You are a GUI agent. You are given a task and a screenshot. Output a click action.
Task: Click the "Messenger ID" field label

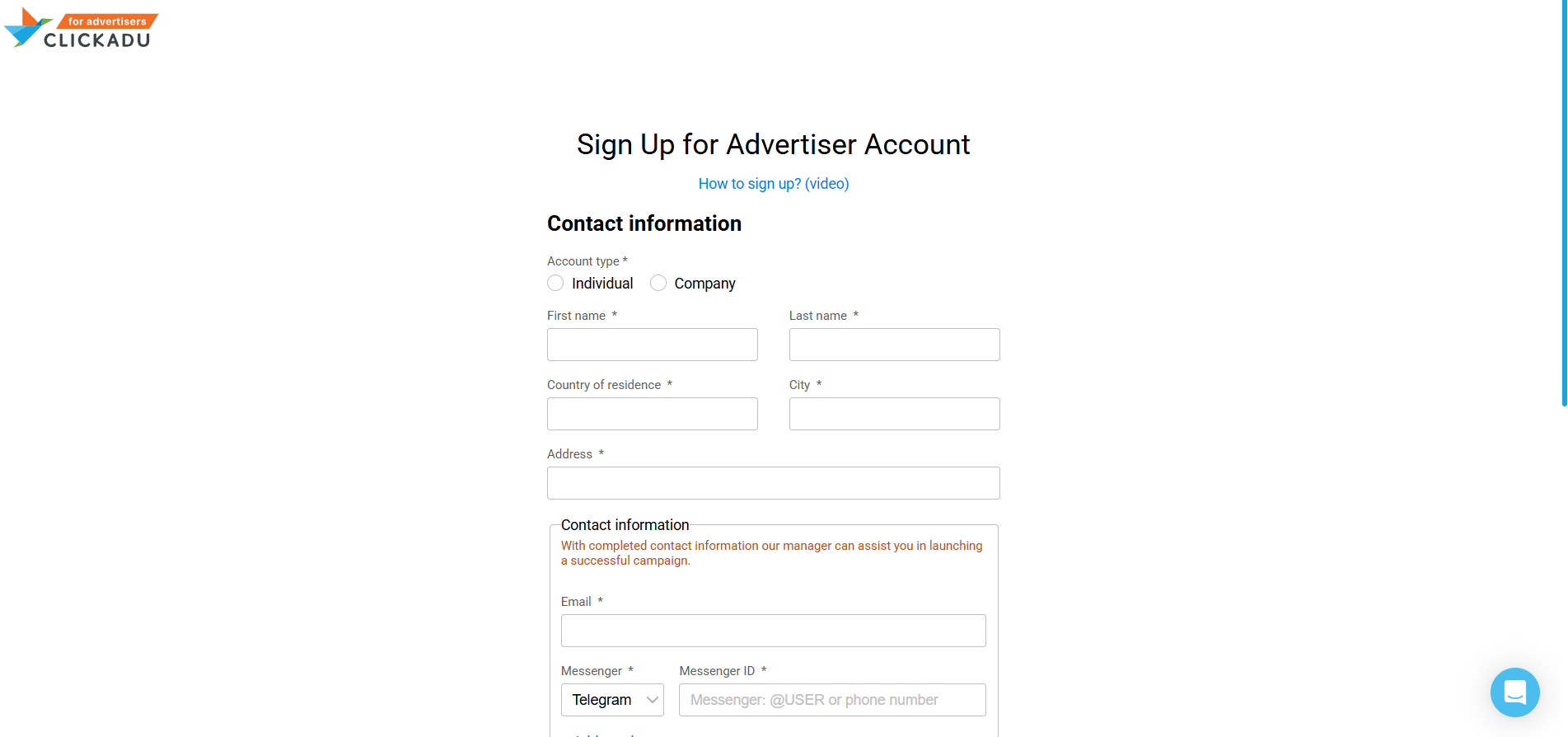click(x=717, y=671)
